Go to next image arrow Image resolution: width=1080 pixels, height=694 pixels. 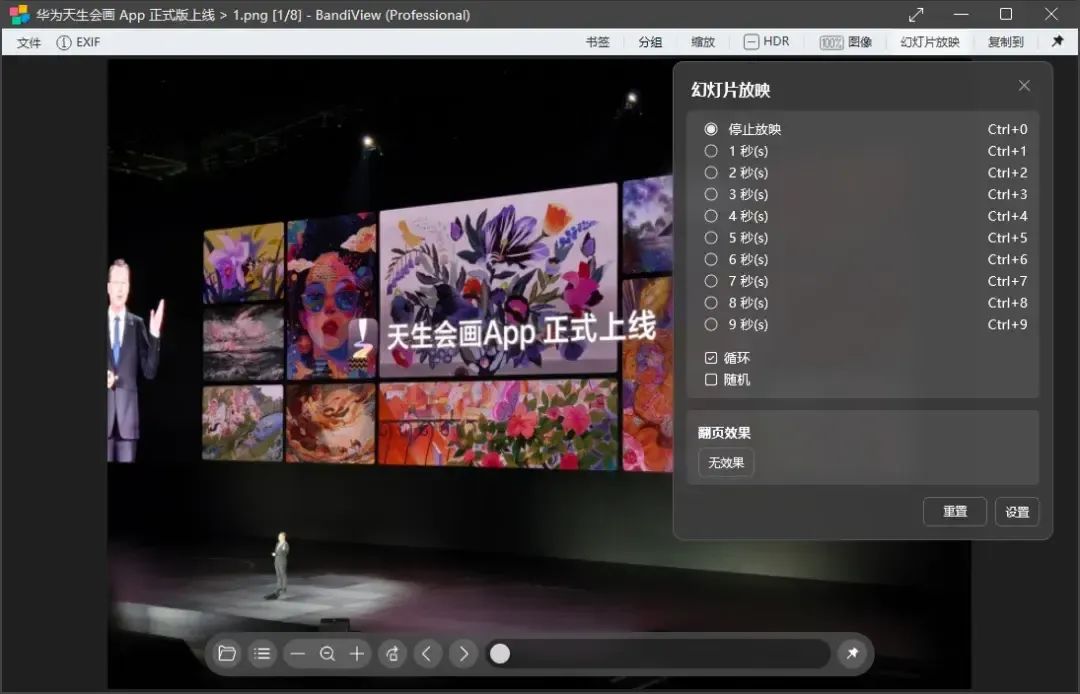(464, 653)
